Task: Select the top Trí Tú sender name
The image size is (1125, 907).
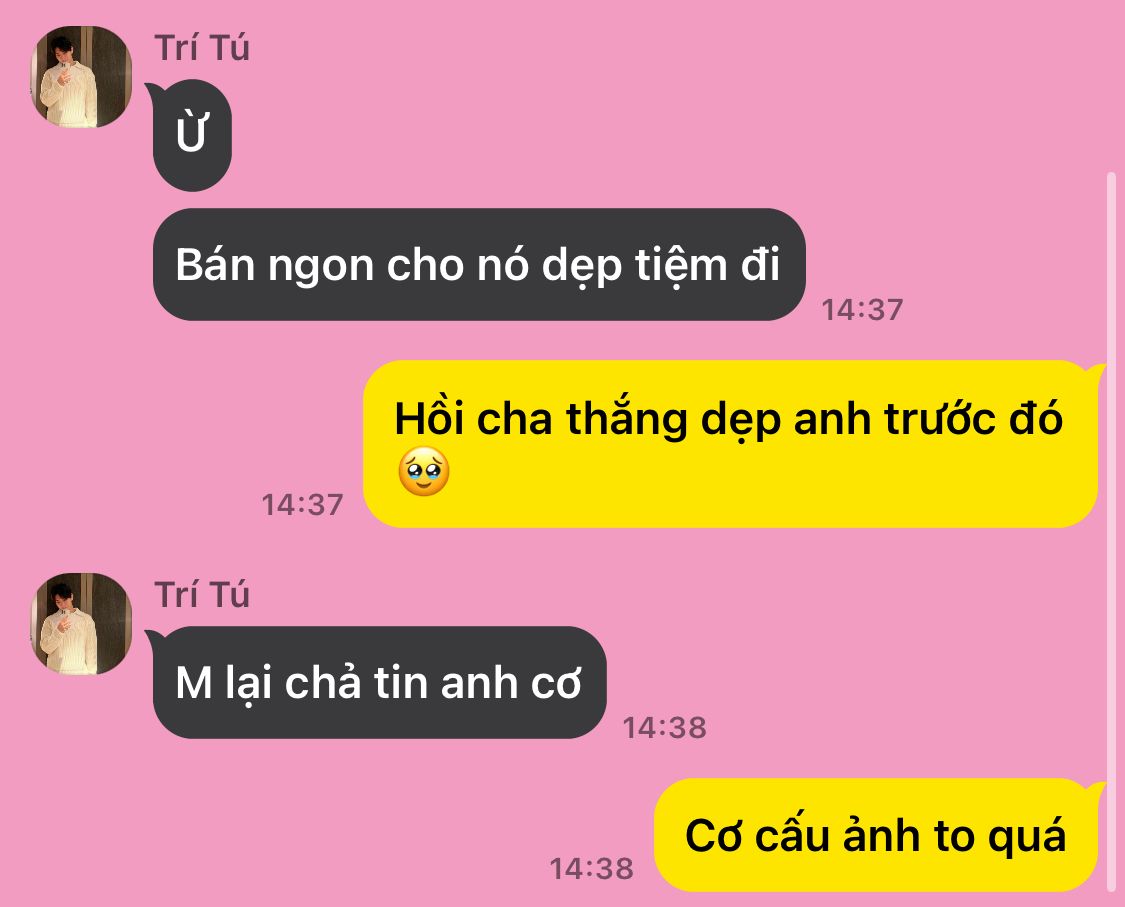Action: (x=202, y=48)
